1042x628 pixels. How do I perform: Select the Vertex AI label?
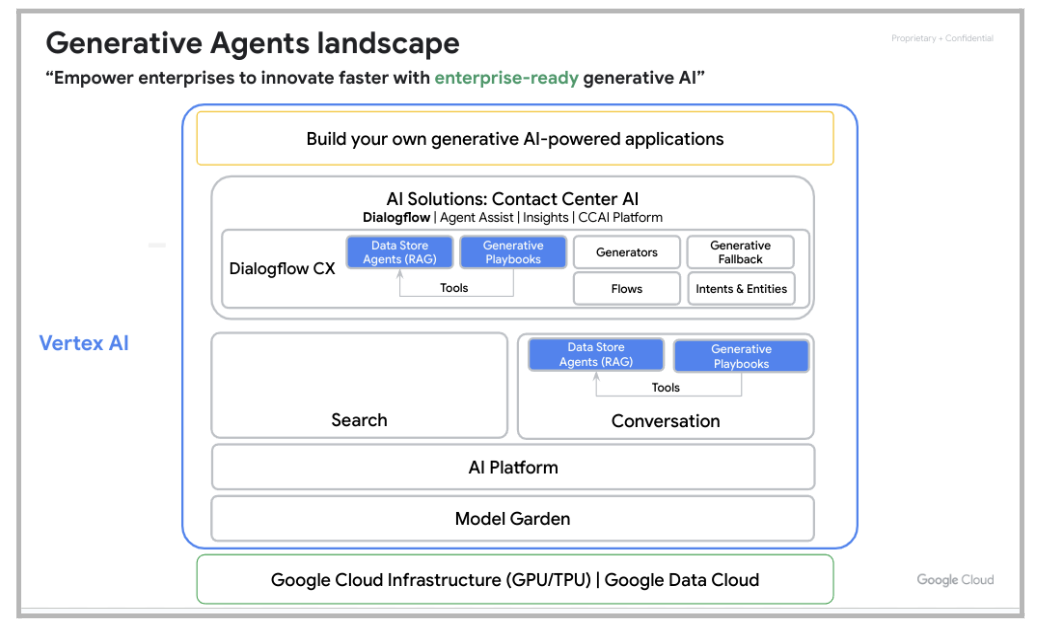click(x=84, y=343)
